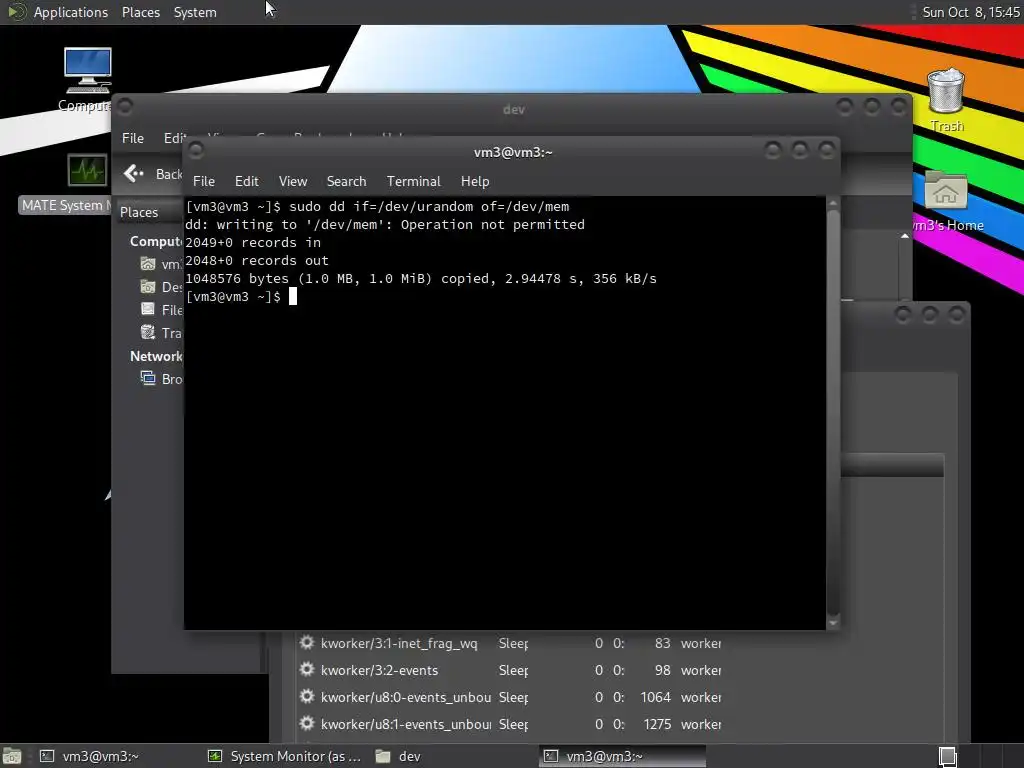Click PID value 1064 in System Monitor
This screenshot has height=768, width=1024.
tap(656, 697)
